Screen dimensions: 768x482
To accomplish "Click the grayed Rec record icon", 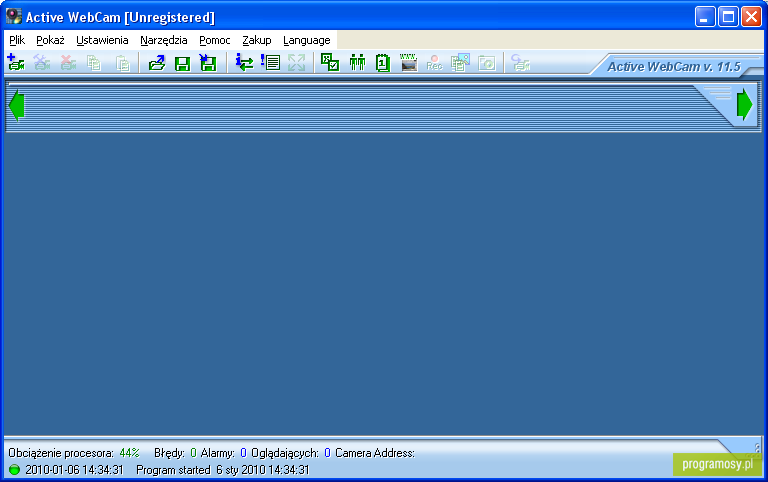I will point(434,63).
